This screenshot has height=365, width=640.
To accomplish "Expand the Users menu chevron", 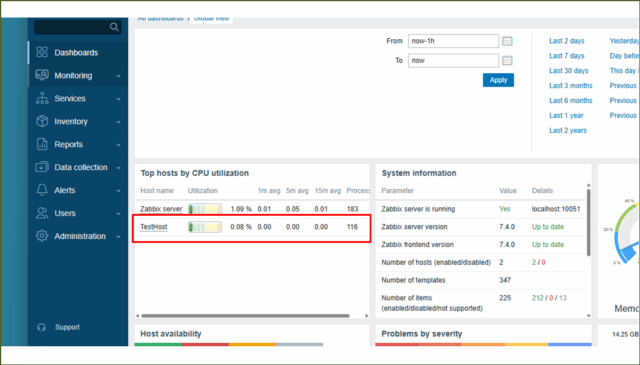I will click(118, 213).
